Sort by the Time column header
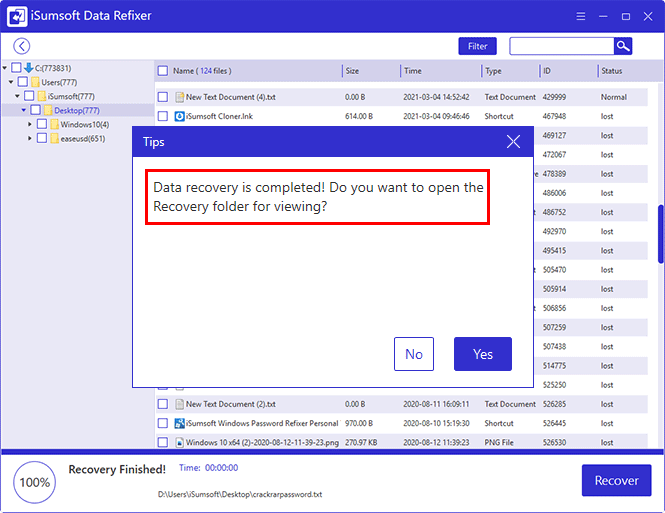This screenshot has height=513, width=665. point(413,71)
